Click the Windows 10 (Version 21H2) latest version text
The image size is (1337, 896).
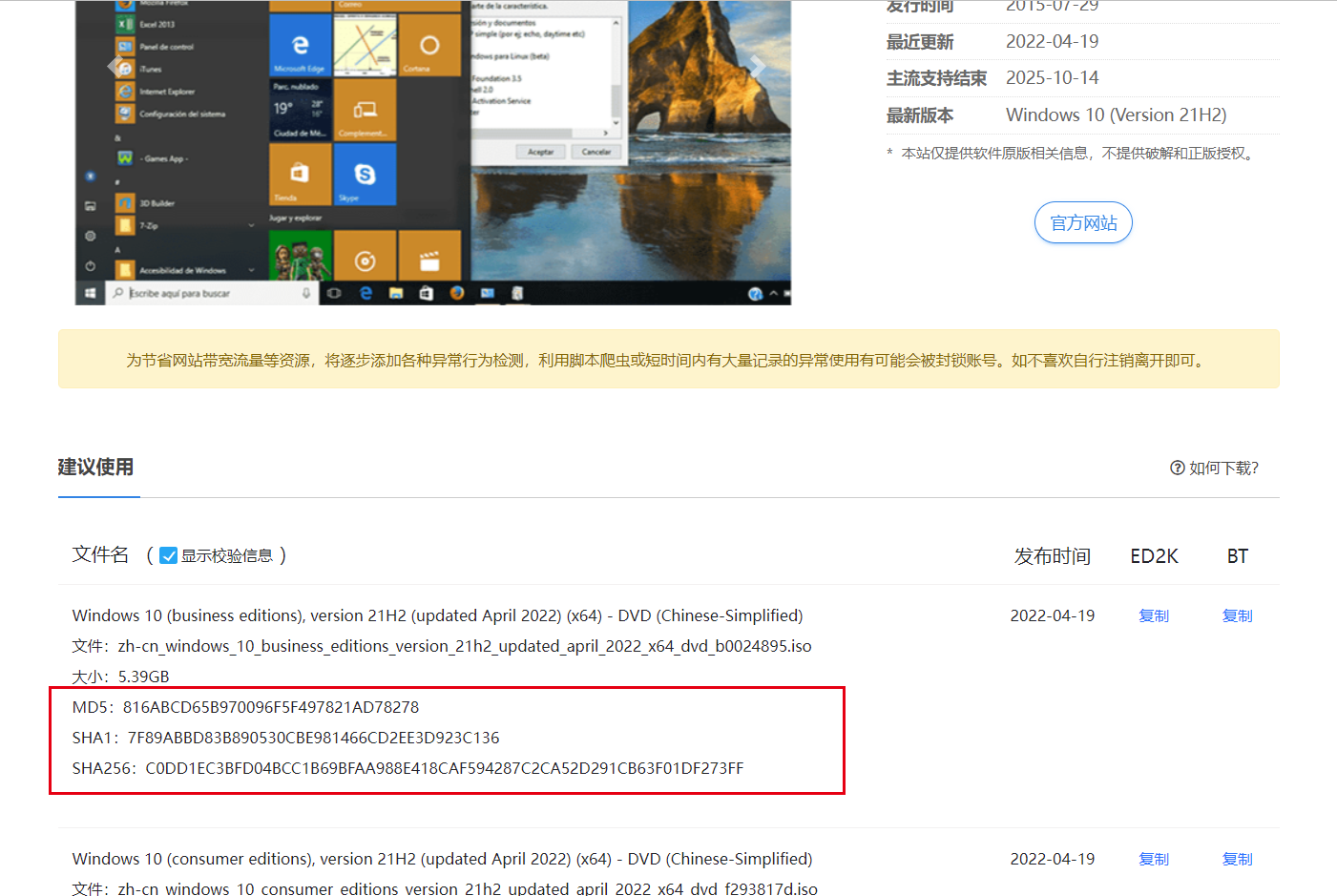click(1117, 115)
